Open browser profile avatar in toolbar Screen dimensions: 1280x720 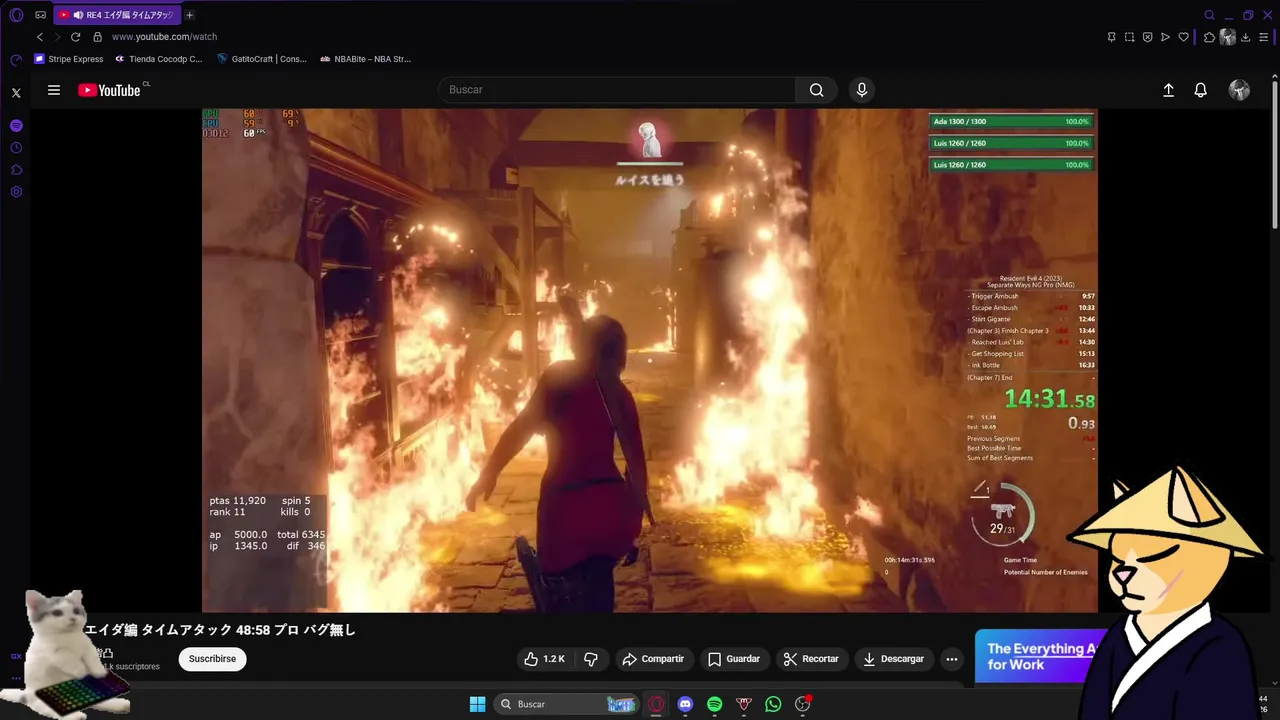(1228, 37)
